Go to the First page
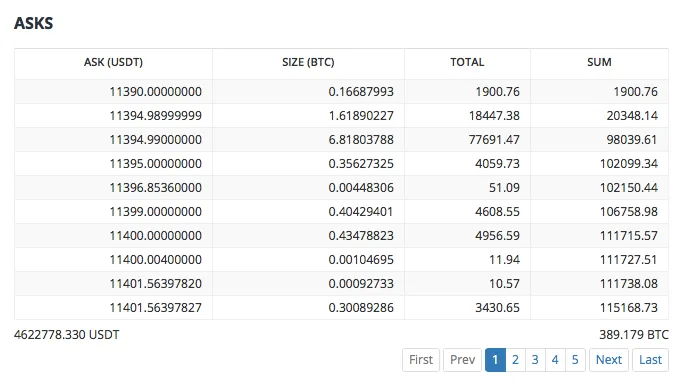This screenshot has height=382, width=693. point(421,360)
